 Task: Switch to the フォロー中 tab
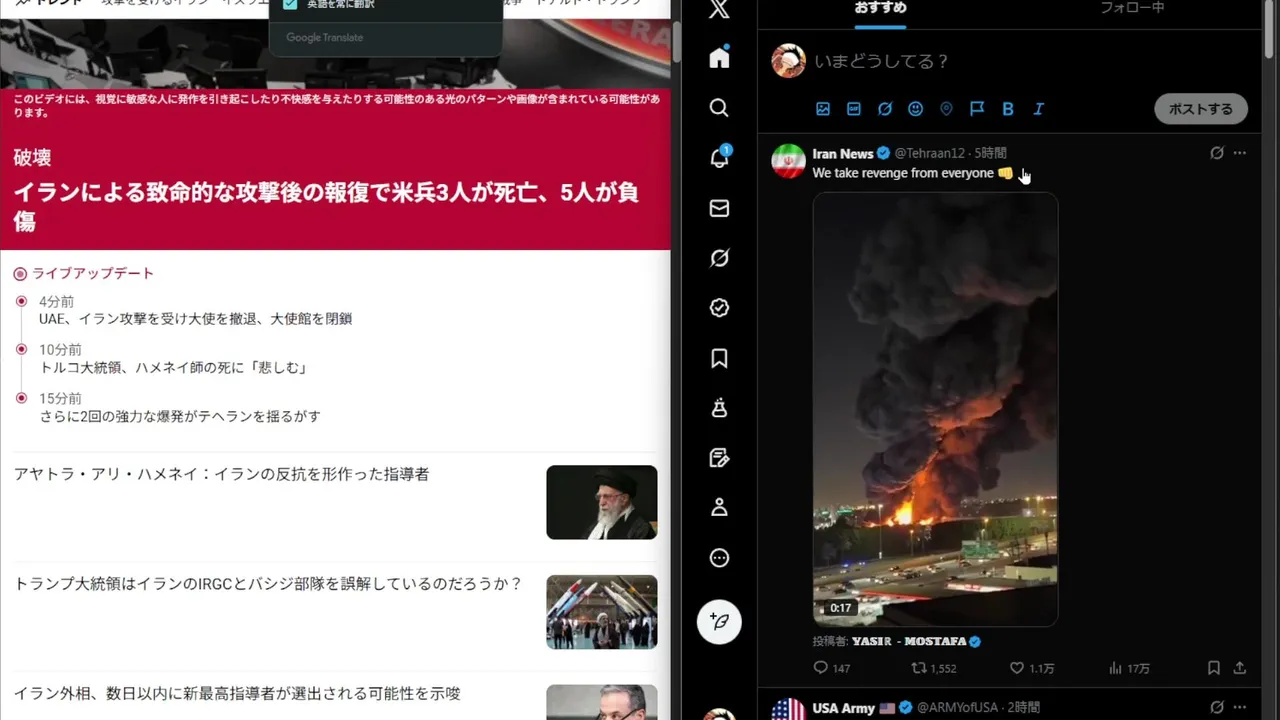[1132, 9]
